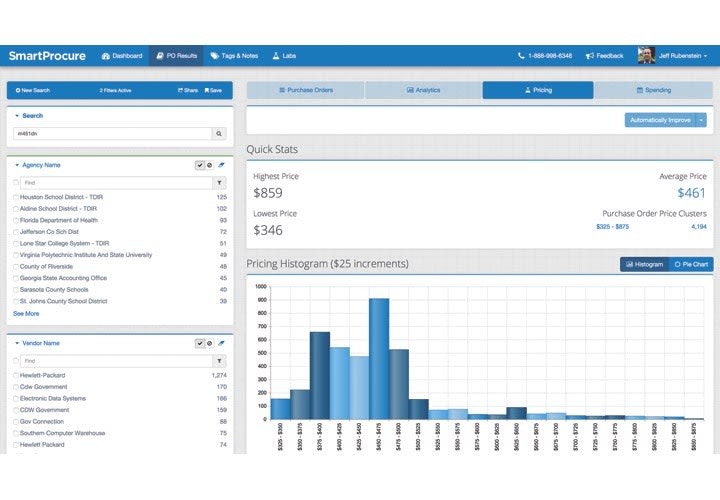Deselect all vendors with the ban icon
Screen dimensions: 720x500
click(209, 343)
